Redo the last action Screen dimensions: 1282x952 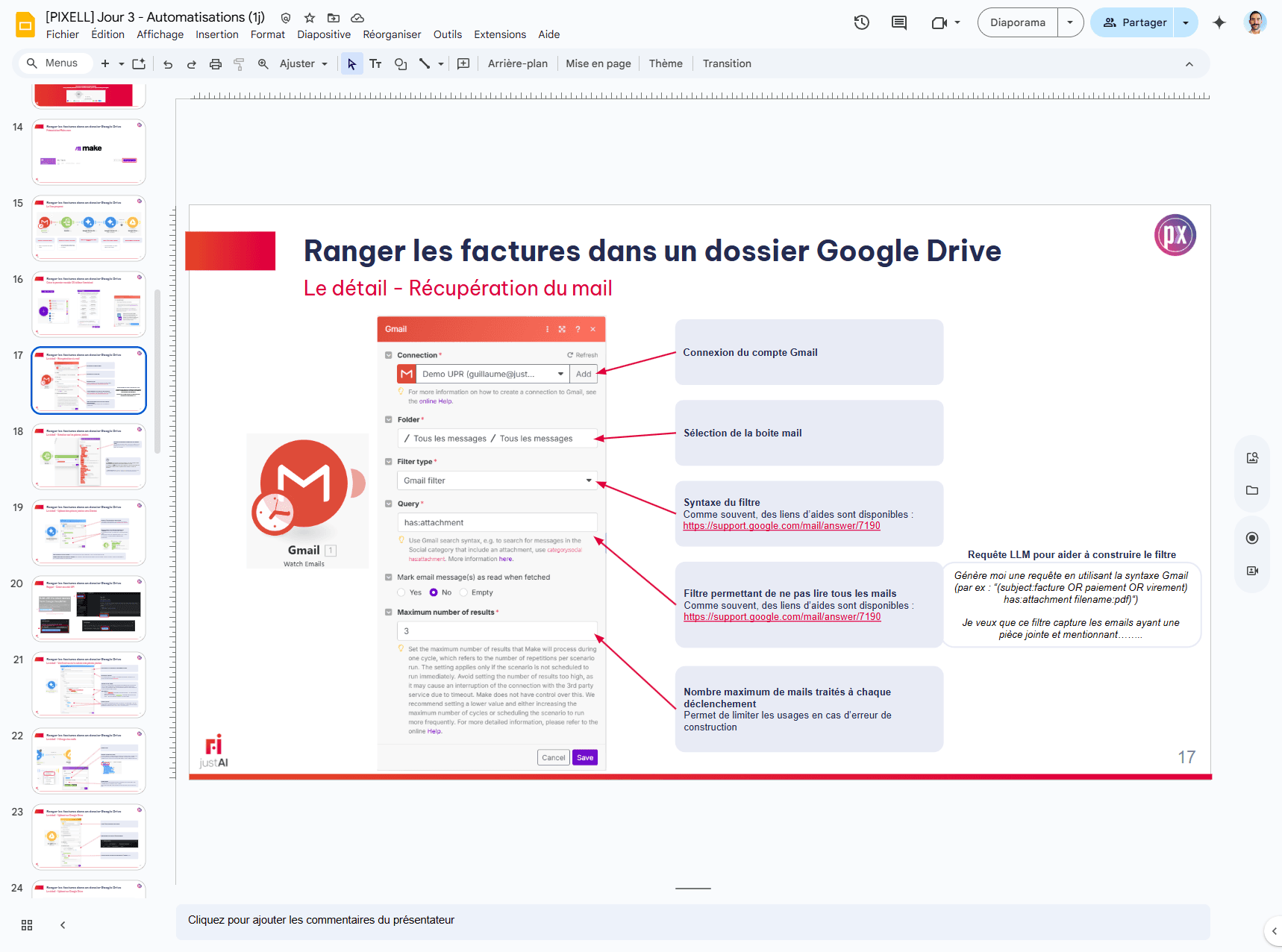pos(192,64)
